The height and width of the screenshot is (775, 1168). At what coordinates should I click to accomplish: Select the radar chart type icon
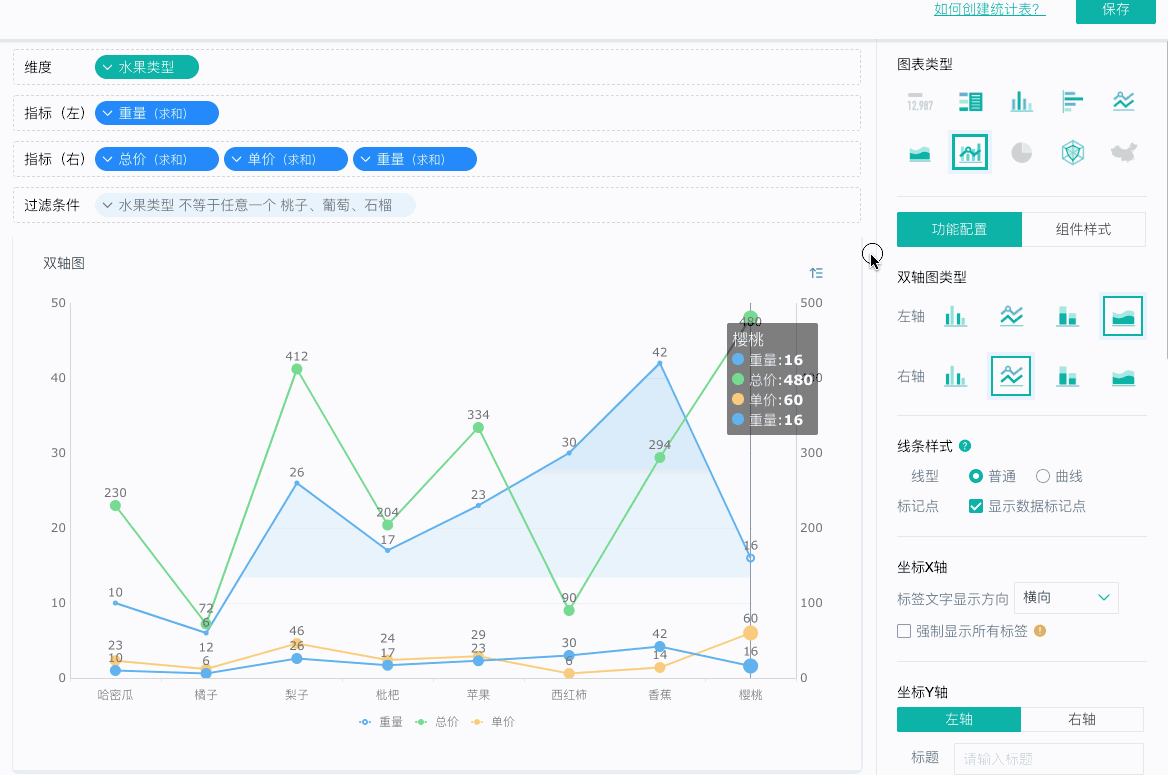pyautogui.click(x=1072, y=152)
